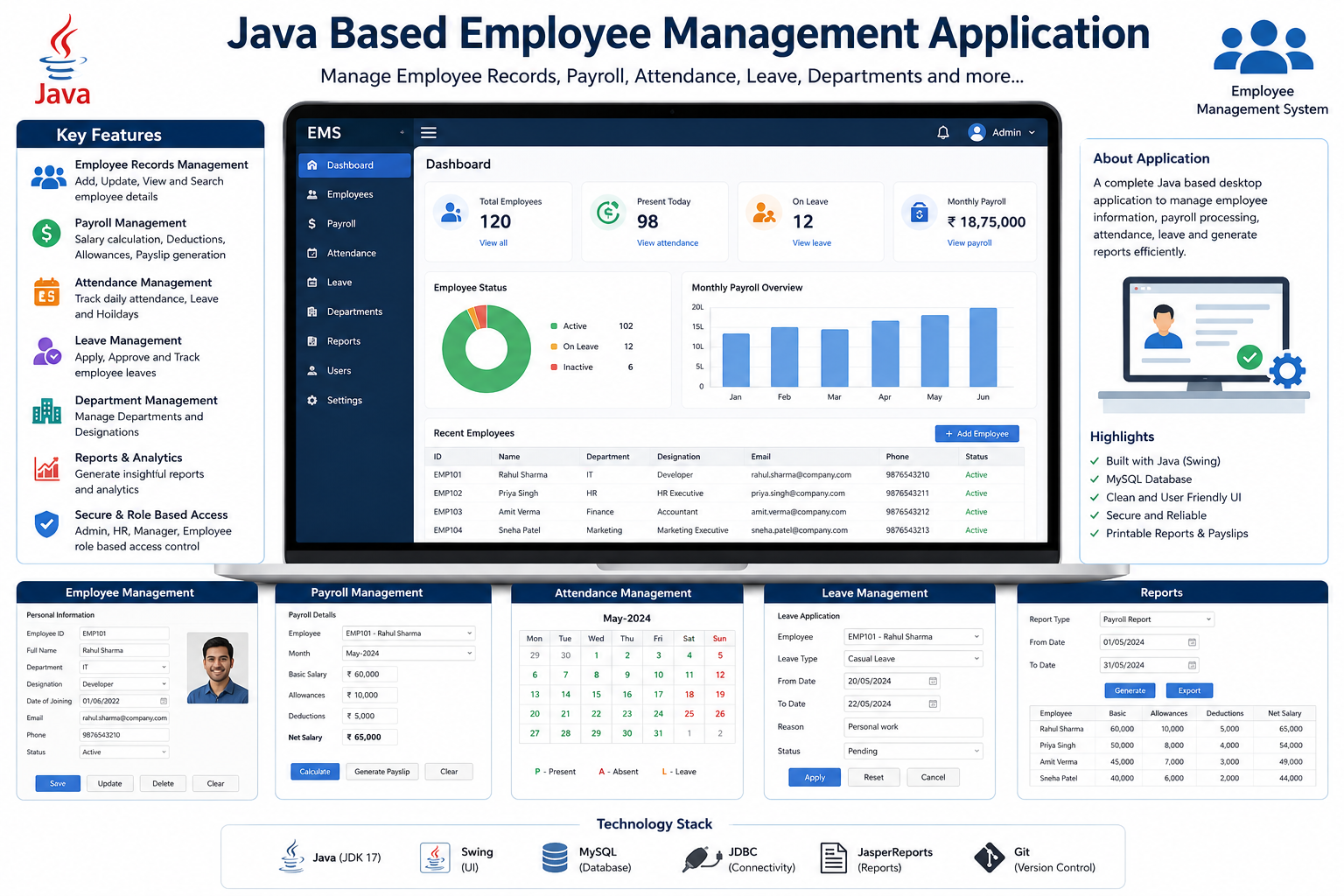Click the Generate Payslip button
This screenshot has height=896, width=1344.
382,772
